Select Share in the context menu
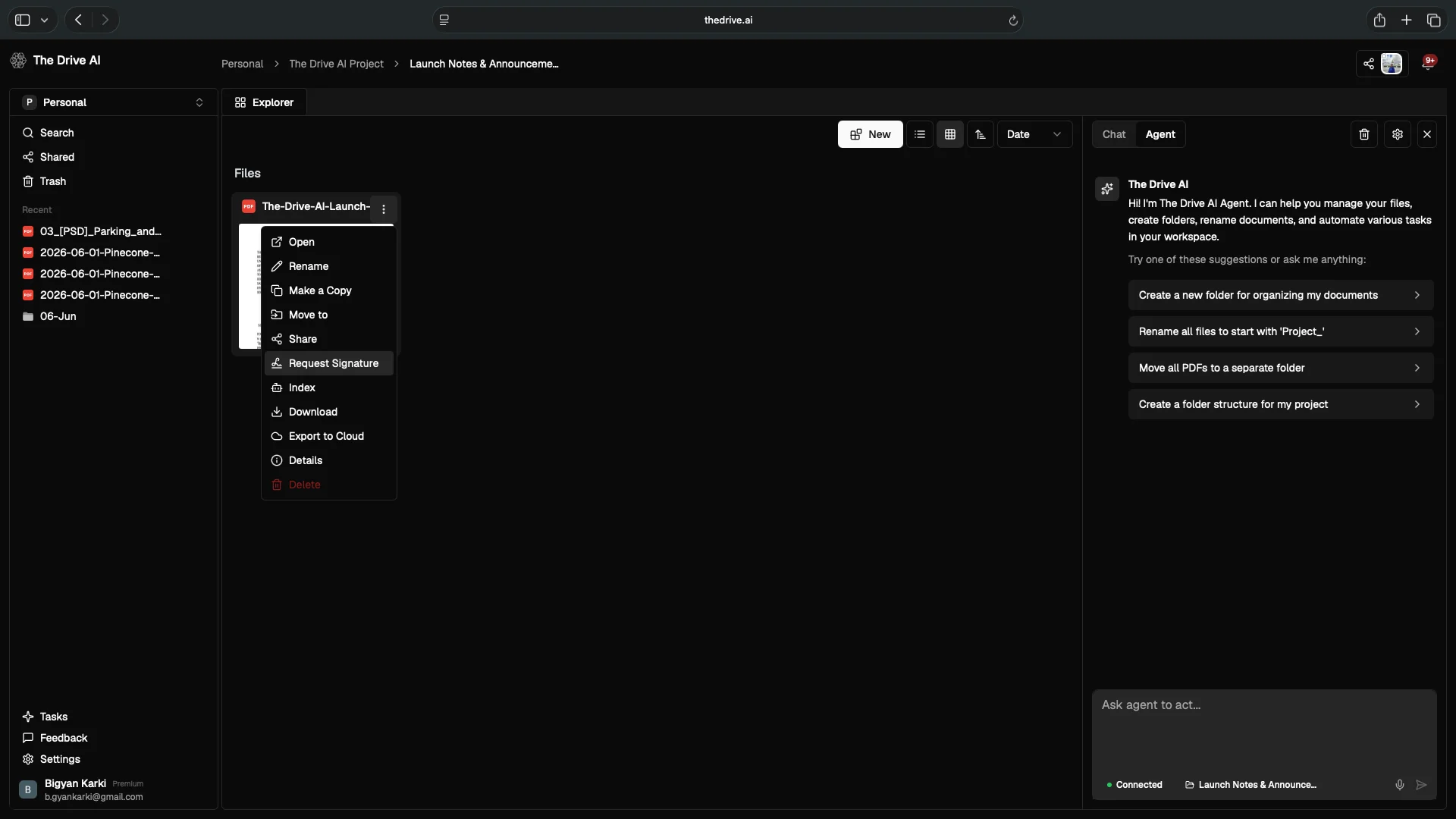Screen dimensions: 1456x819 (x=329, y=339)
